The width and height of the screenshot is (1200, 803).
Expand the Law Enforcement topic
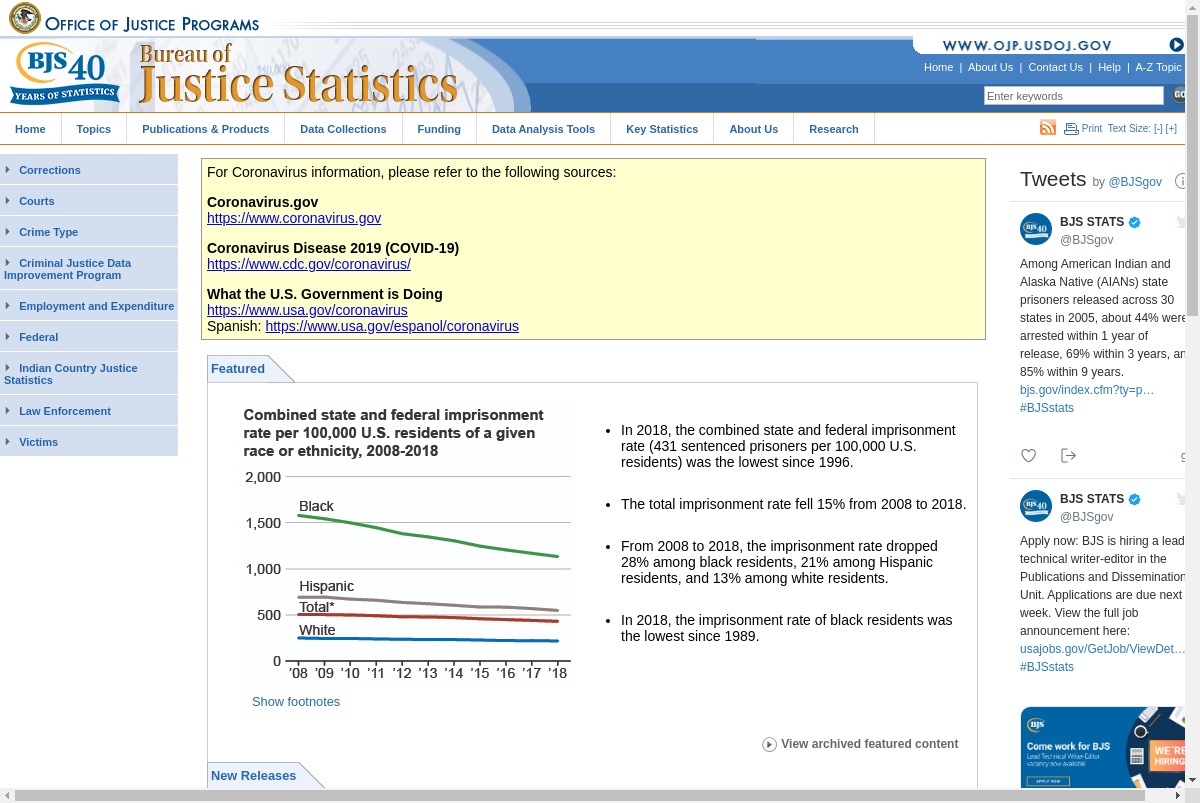89,411
